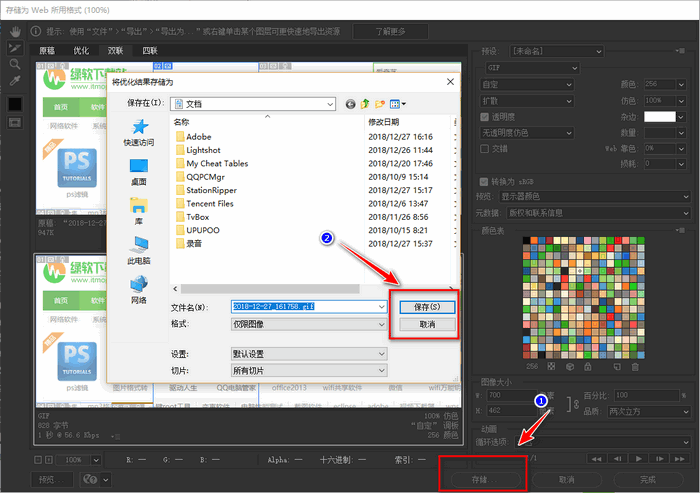Toggle Convert to sRGB checkbox
This screenshot has height=493, width=700.
[483, 182]
